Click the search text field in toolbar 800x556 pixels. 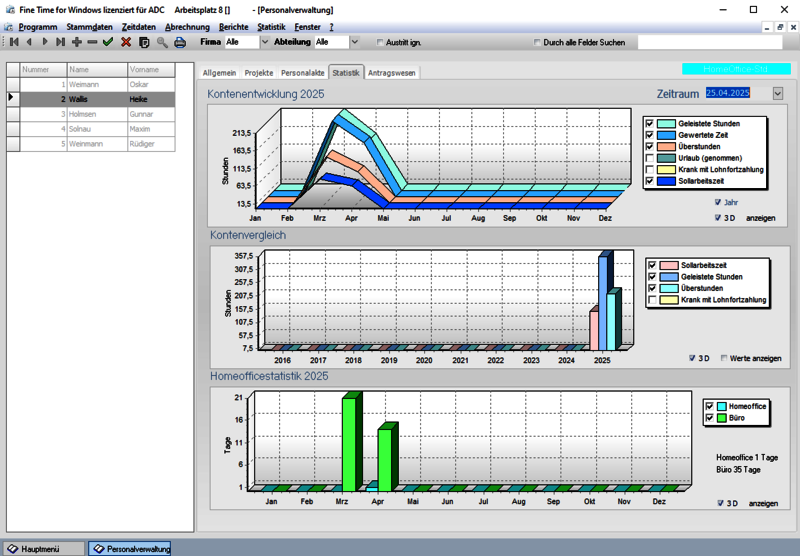(x=710, y=42)
